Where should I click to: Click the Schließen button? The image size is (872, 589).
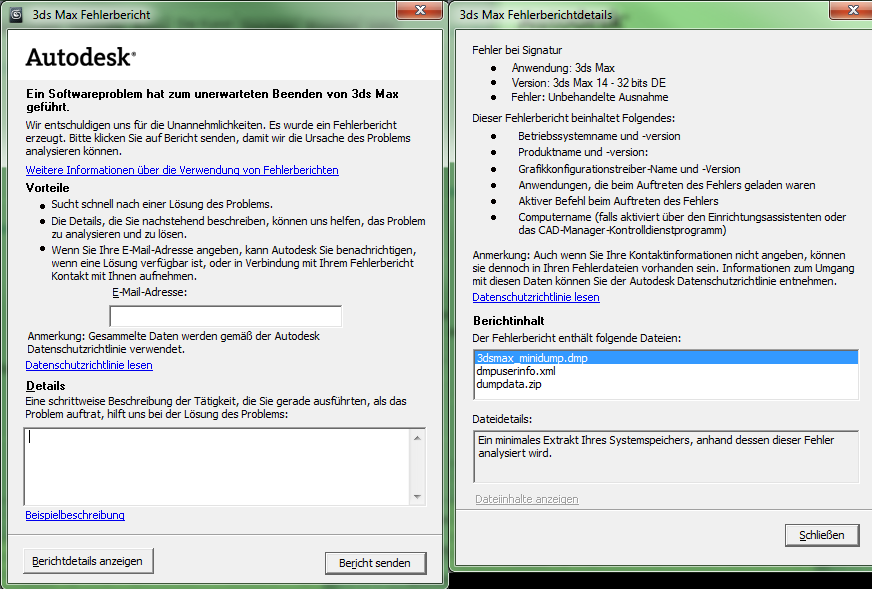(x=822, y=535)
